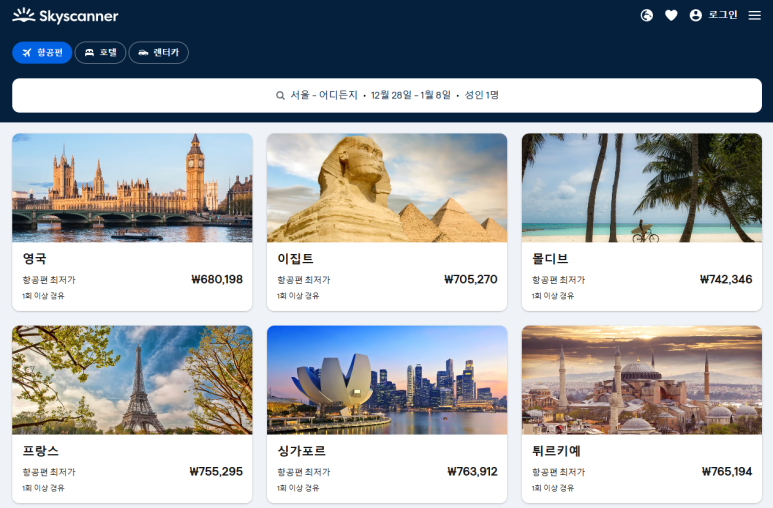Click 항공편 최저가 label on 튀르키예 card
Image resolution: width=773 pixels, height=508 pixels.
(559, 472)
